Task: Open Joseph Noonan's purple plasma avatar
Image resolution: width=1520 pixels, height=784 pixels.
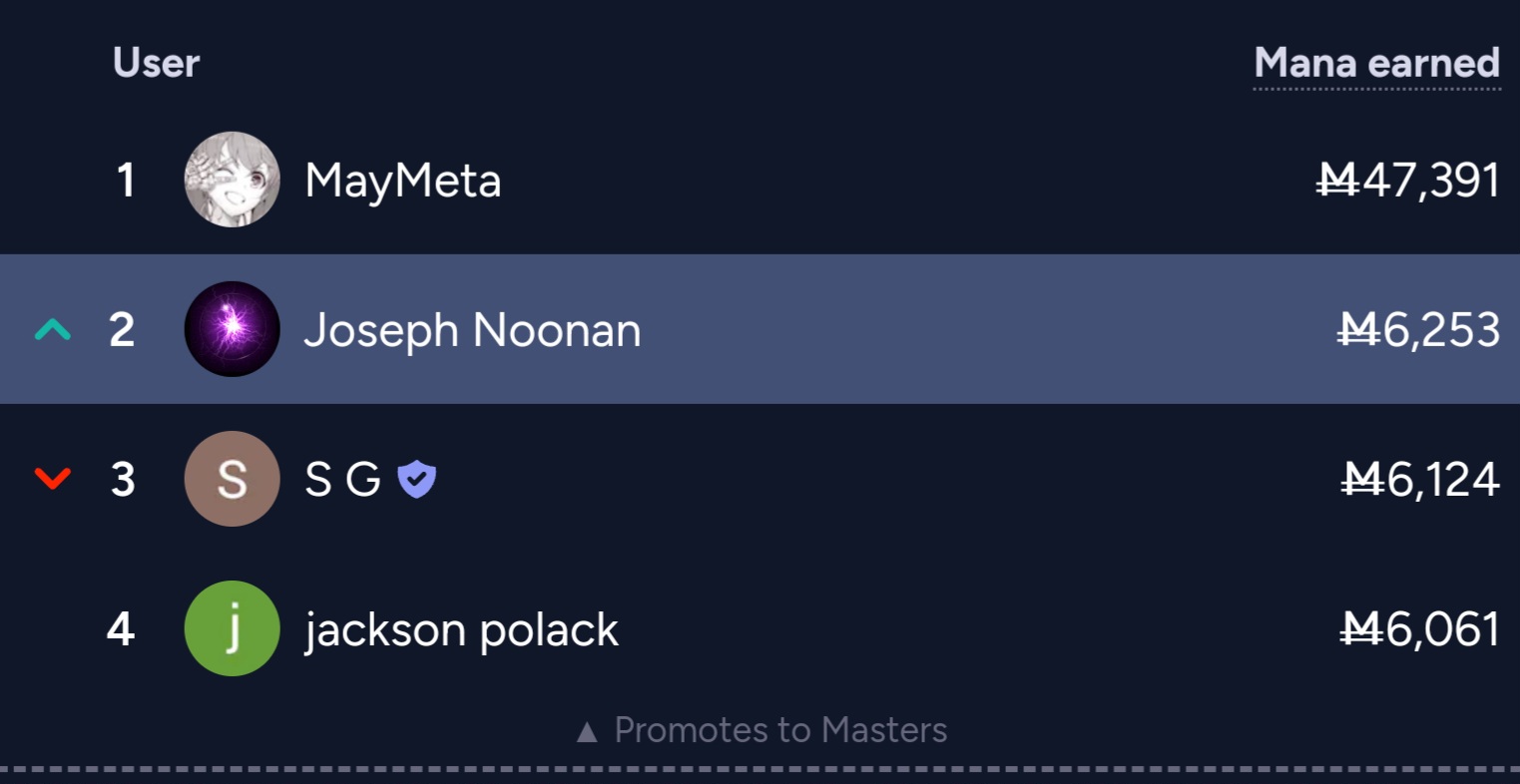Action: pos(232,329)
